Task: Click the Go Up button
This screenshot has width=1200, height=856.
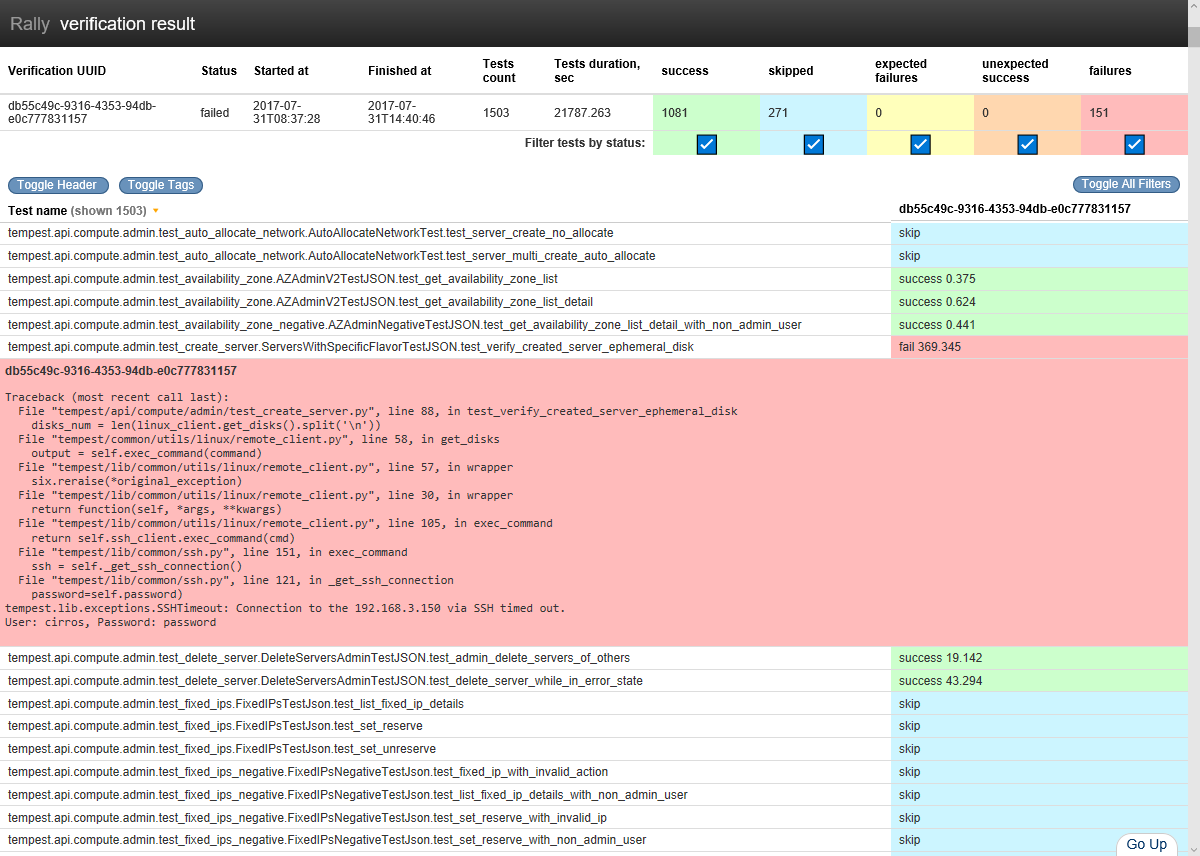Action: pos(1146,845)
